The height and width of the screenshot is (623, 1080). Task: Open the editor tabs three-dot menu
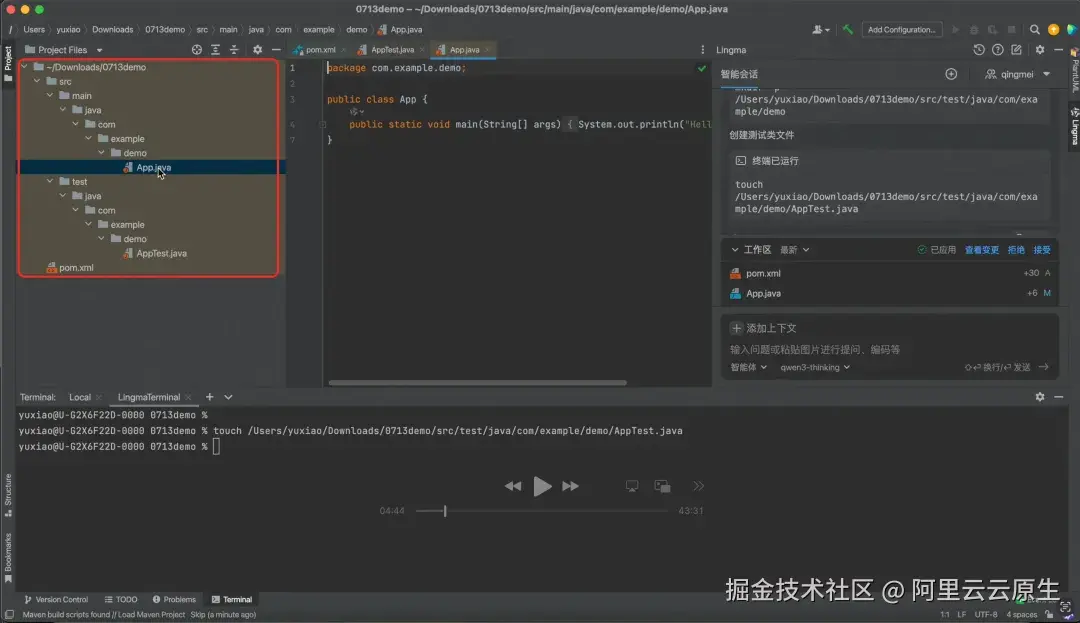703,50
